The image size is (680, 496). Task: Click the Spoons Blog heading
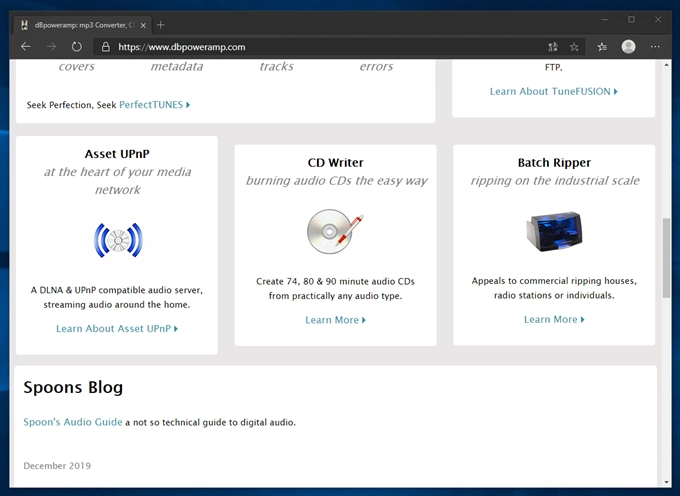click(x=73, y=387)
